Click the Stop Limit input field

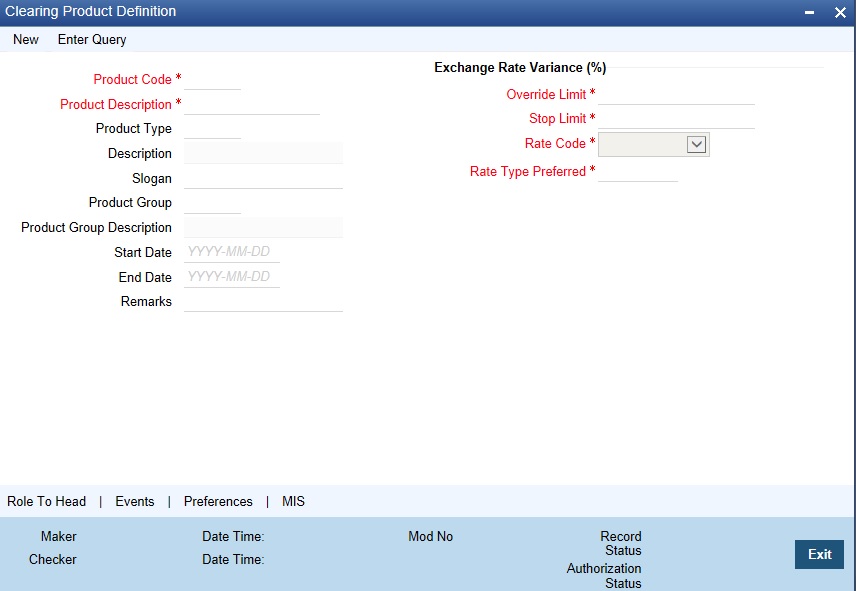point(676,118)
